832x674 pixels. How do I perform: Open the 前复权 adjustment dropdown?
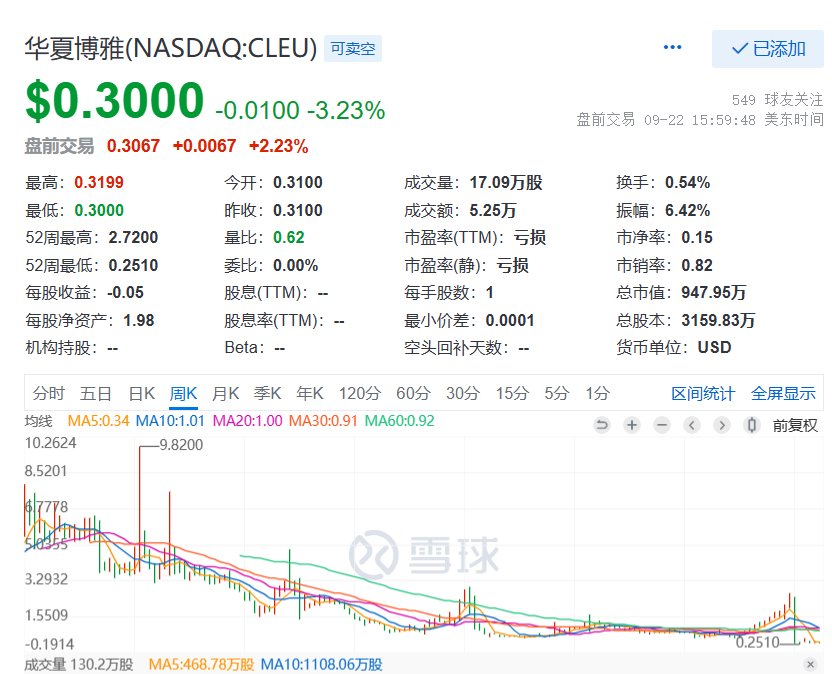click(x=795, y=425)
